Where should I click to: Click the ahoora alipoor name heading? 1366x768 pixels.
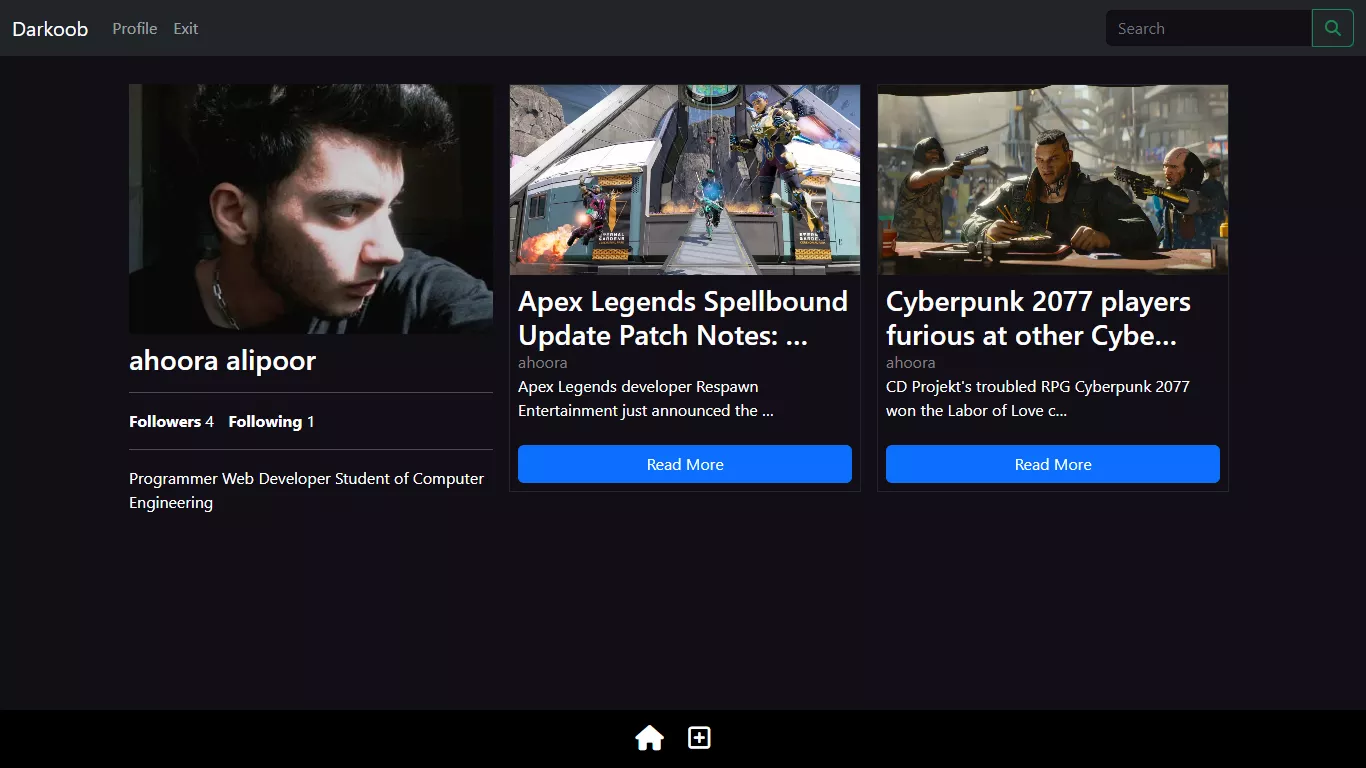pos(222,360)
